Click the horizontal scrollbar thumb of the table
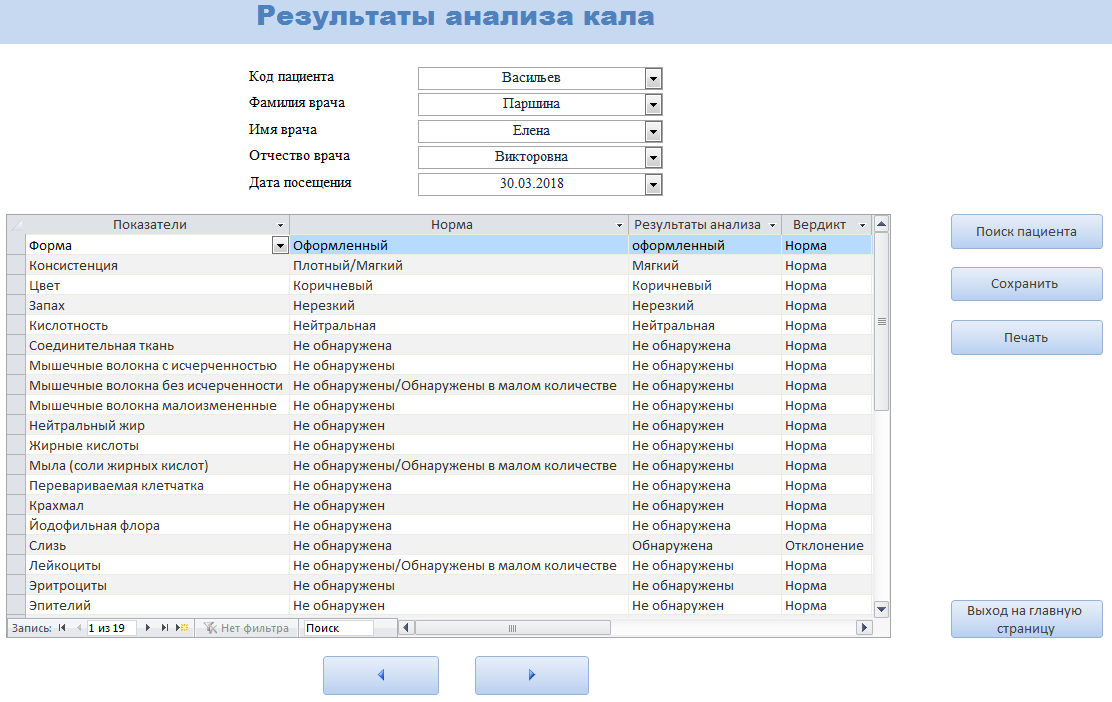The image size is (1112, 702). pos(513,628)
